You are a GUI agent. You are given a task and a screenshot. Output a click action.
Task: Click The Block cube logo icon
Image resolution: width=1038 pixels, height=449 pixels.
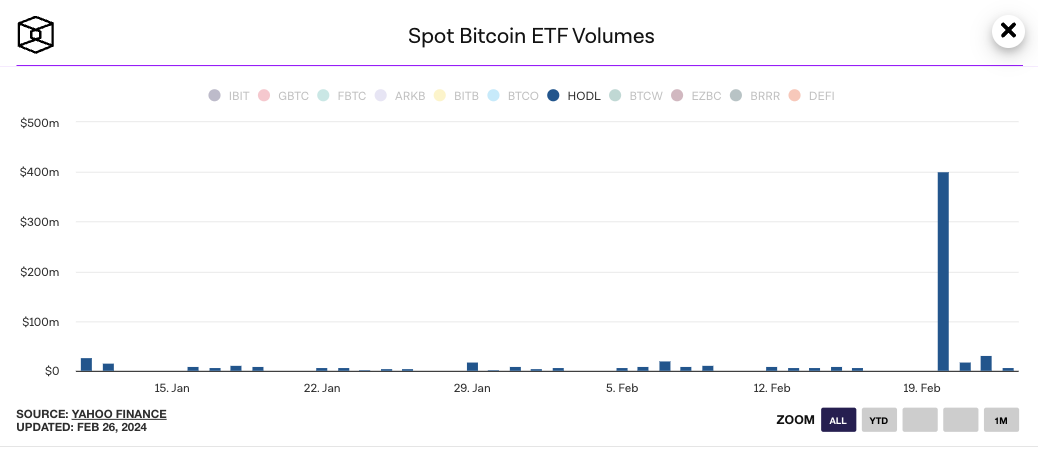coord(36,35)
